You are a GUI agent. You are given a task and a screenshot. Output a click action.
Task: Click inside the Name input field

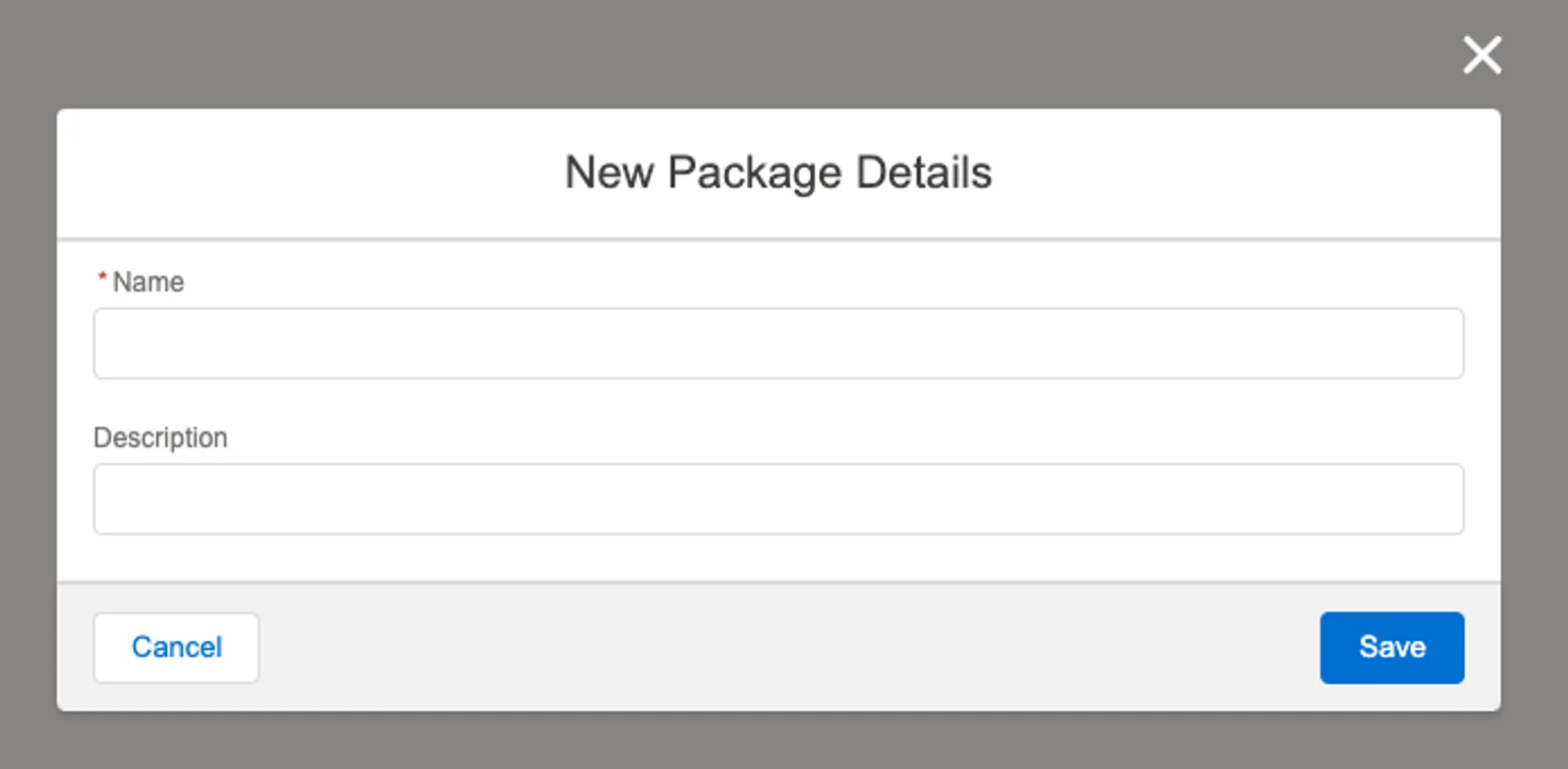pos(778,343)
